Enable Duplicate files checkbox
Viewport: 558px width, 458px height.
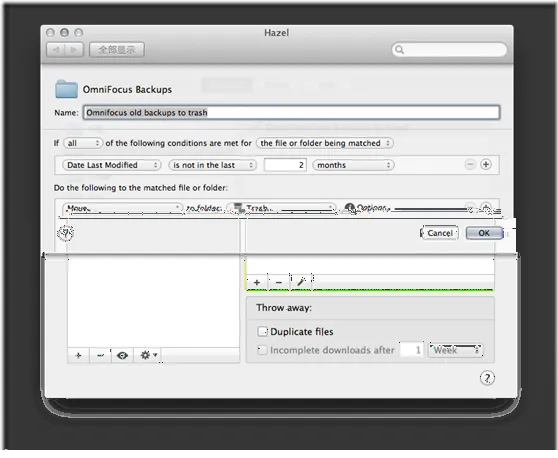point(262,332)
